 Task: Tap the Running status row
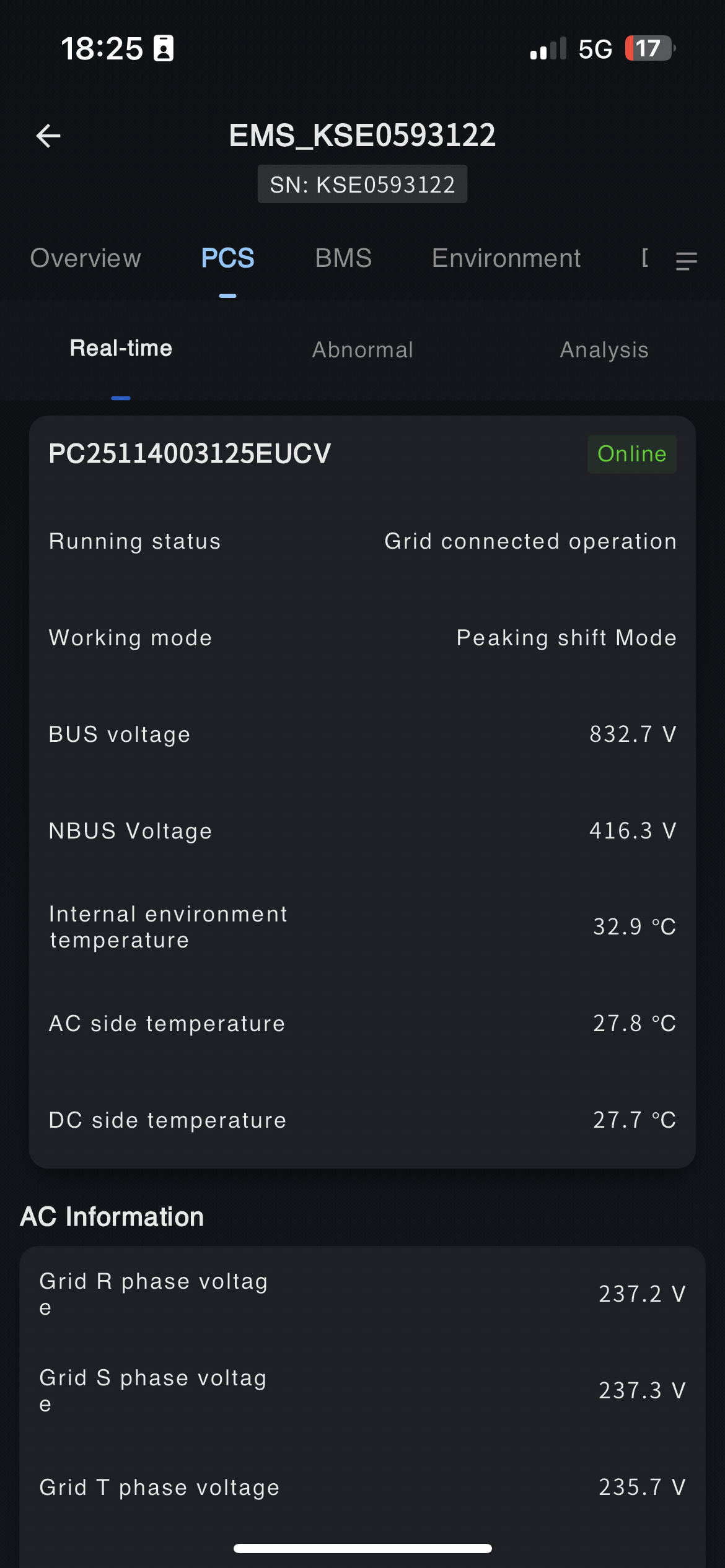(362, 542)
